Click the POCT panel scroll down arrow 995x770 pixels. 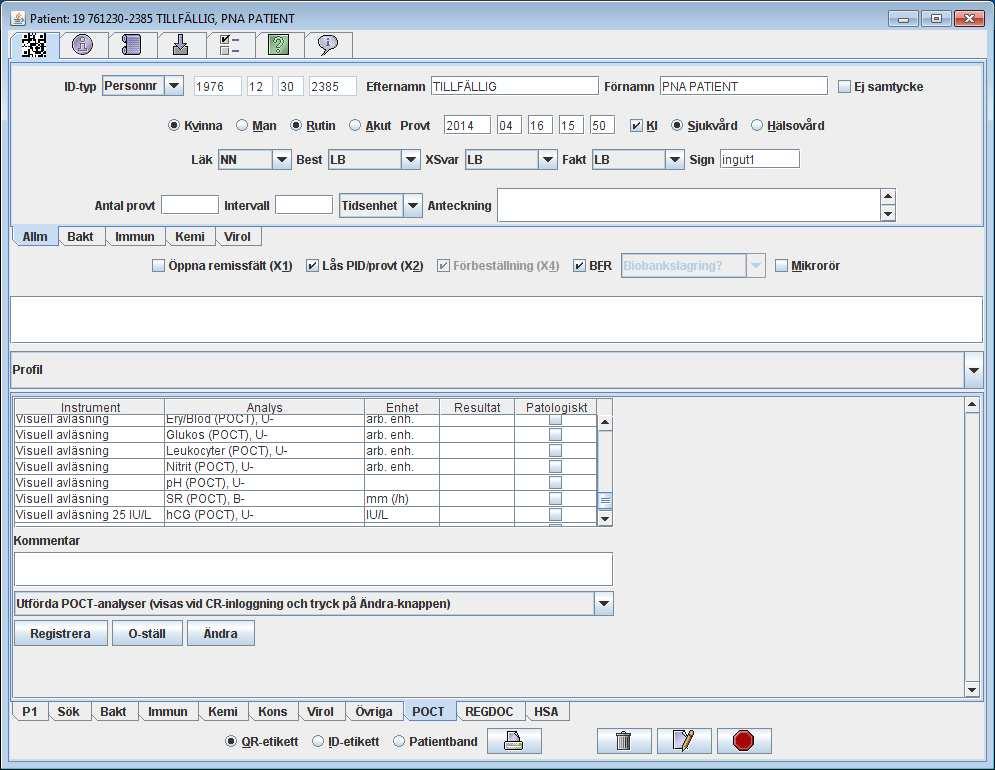click(x=972, y=689)
